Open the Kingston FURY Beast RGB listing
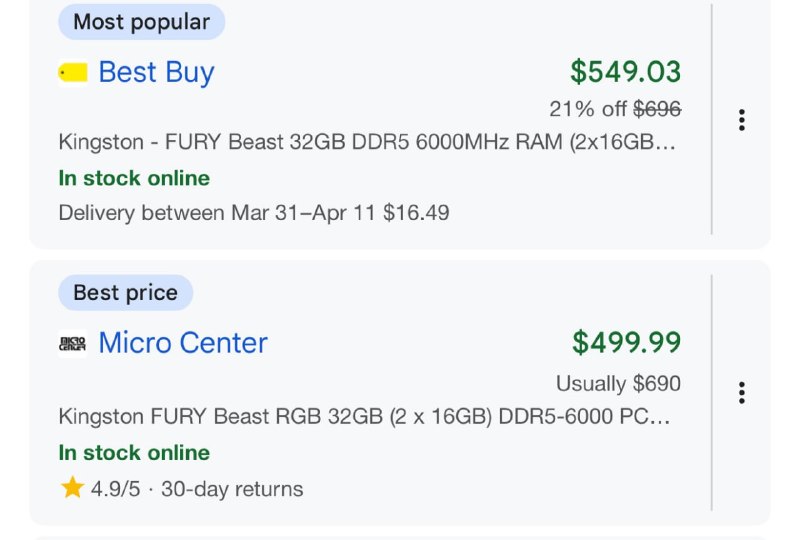The image size is (800, 540). point(367,416)
